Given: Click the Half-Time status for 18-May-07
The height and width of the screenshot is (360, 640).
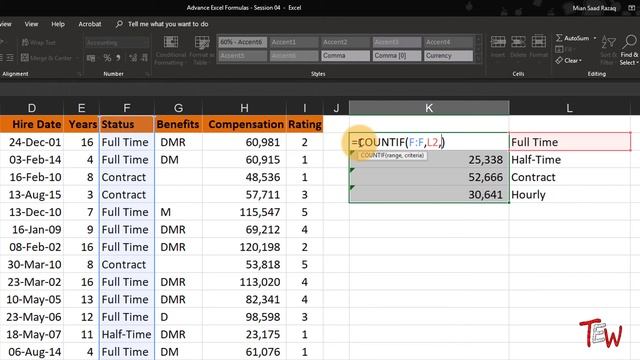Looking at the screenshot, I should click(x=127, y=334).
